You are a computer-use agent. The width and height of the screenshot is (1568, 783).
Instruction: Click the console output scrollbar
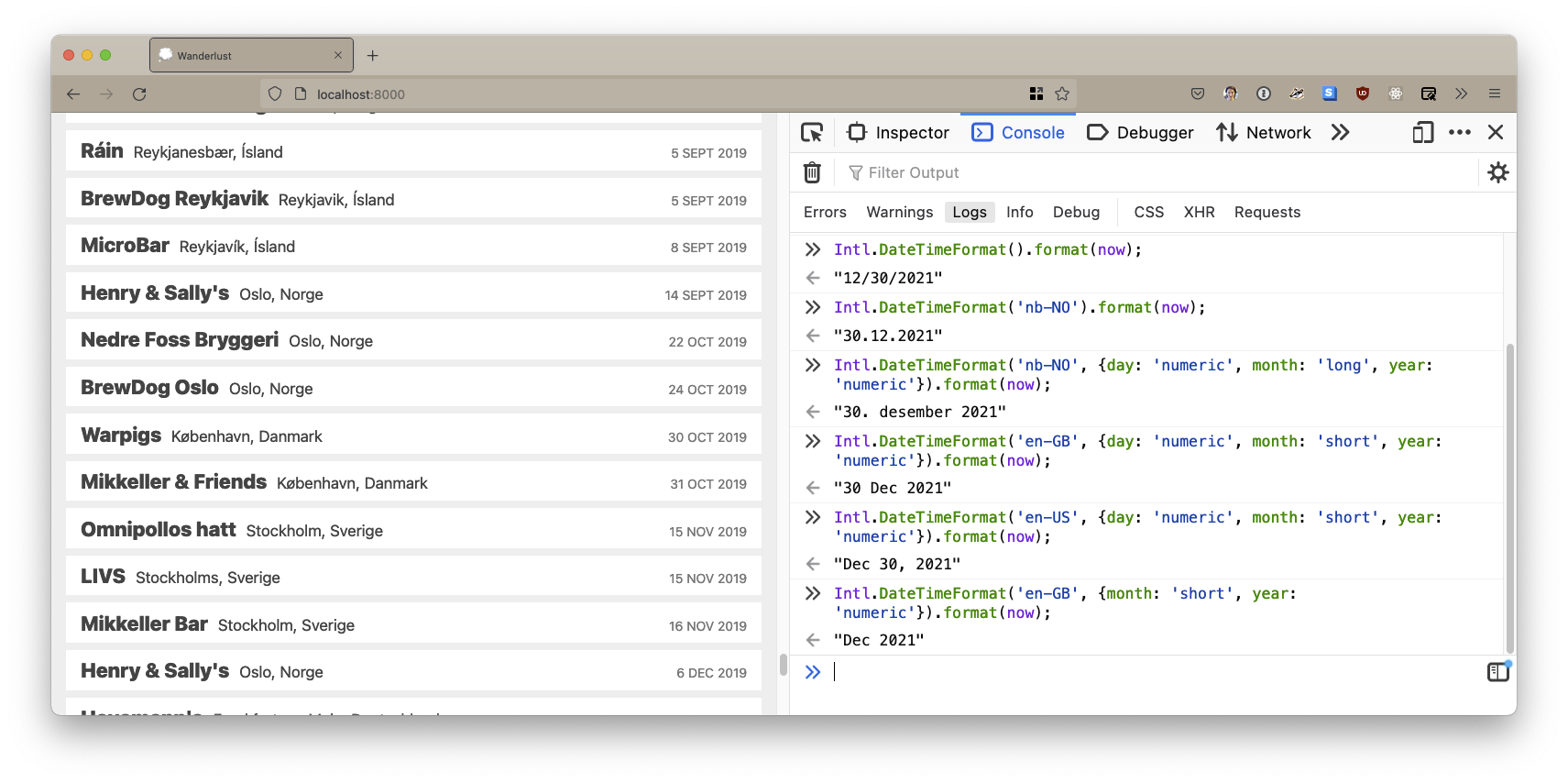[x=1510, y=499]
